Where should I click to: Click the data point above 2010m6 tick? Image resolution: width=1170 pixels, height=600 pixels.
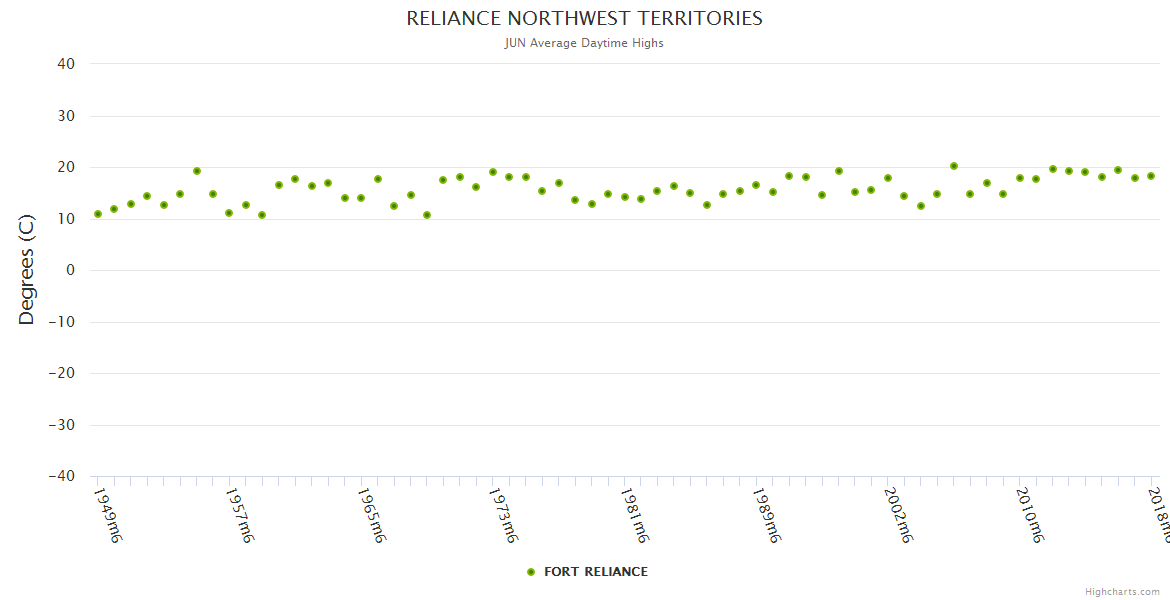[1020, 178]
